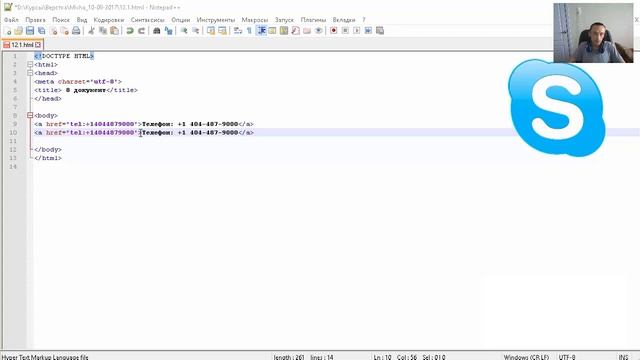Viewport: 640px width, 360px height.
Task: Toggle the highlighted indent guide button
Action: [x=261, y=31]
